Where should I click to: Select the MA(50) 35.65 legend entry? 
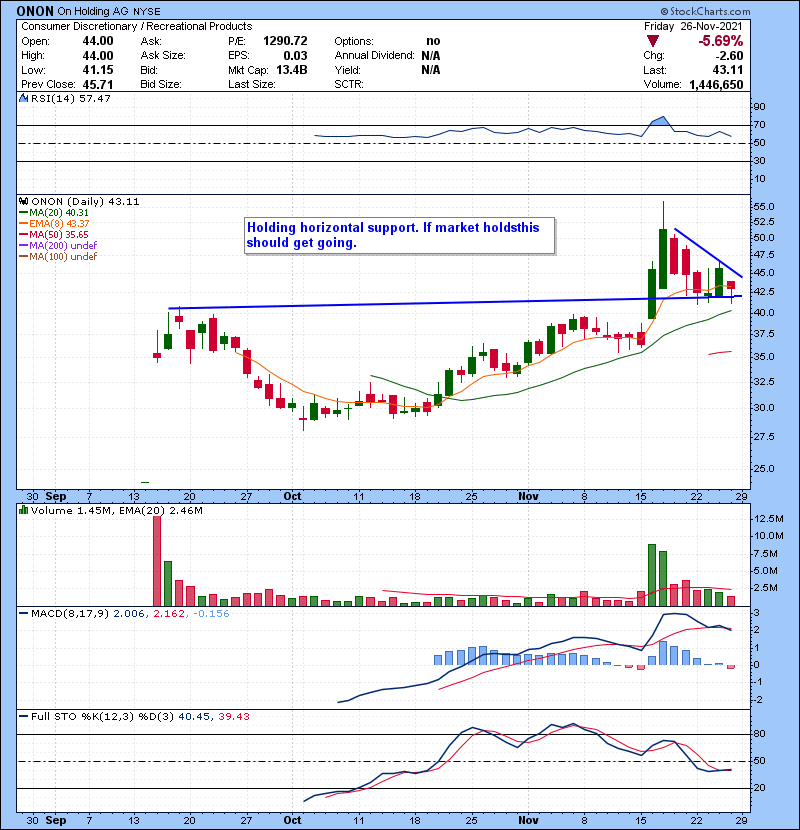point(54,234)
